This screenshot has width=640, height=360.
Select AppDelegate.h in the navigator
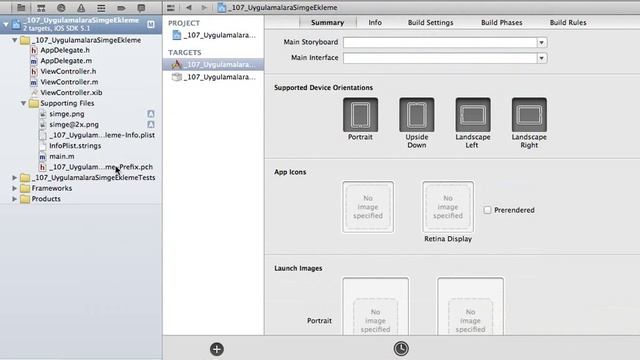pos(65,50)
